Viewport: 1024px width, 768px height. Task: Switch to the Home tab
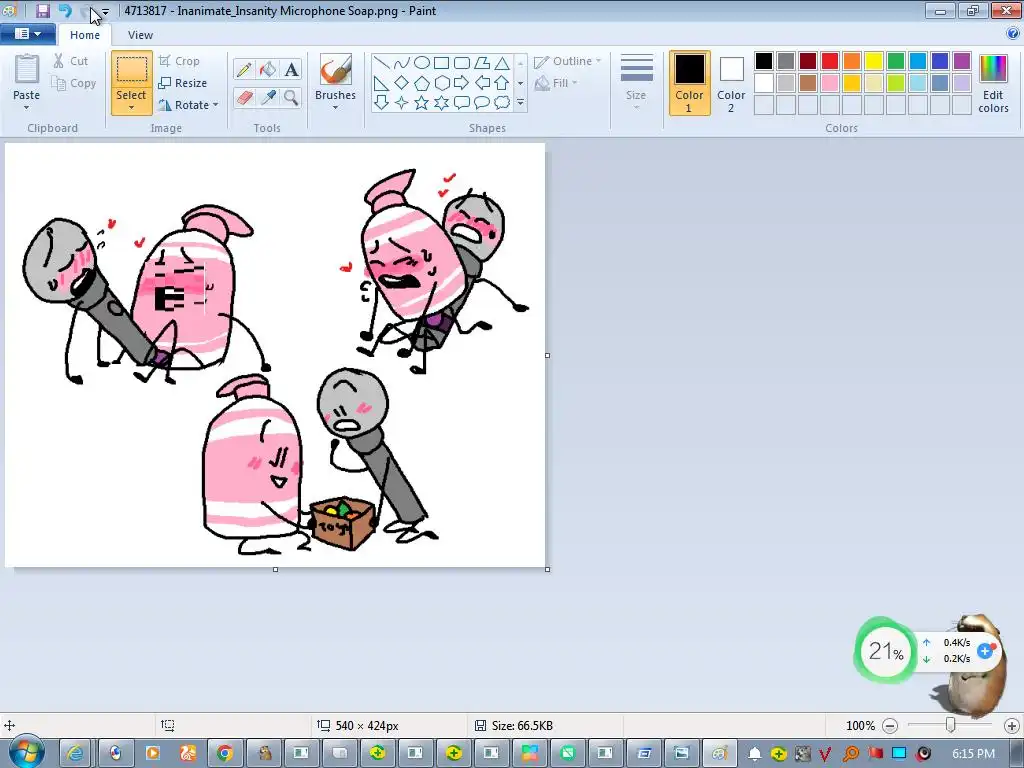click(85, 35)
